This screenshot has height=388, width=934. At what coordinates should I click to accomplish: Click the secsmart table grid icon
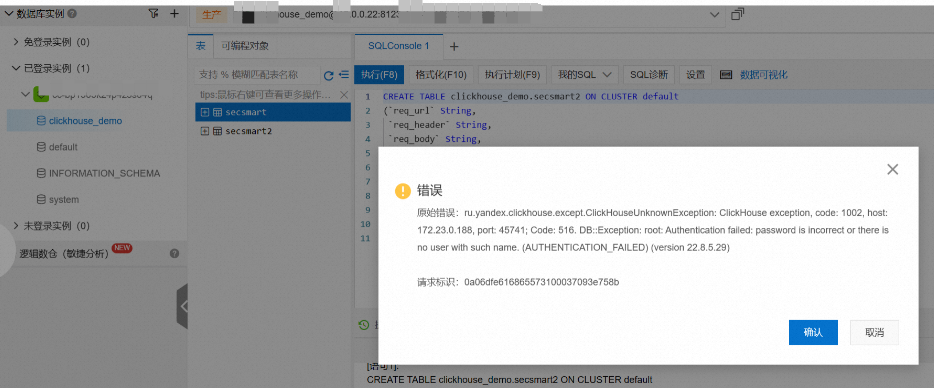[217, 112]
